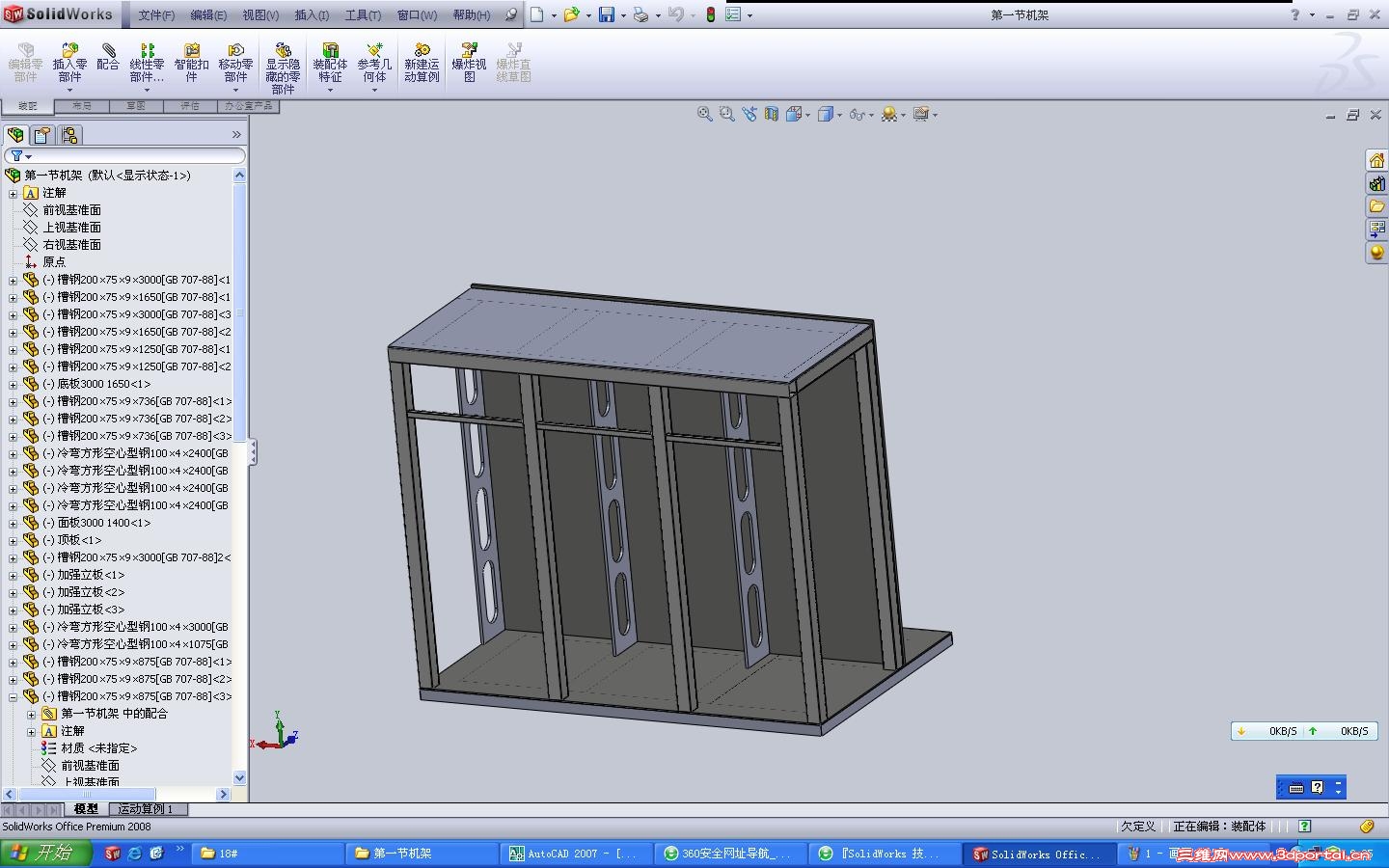
Task: Click the Rebuild traffic light icon
Action: coord(711,14)
